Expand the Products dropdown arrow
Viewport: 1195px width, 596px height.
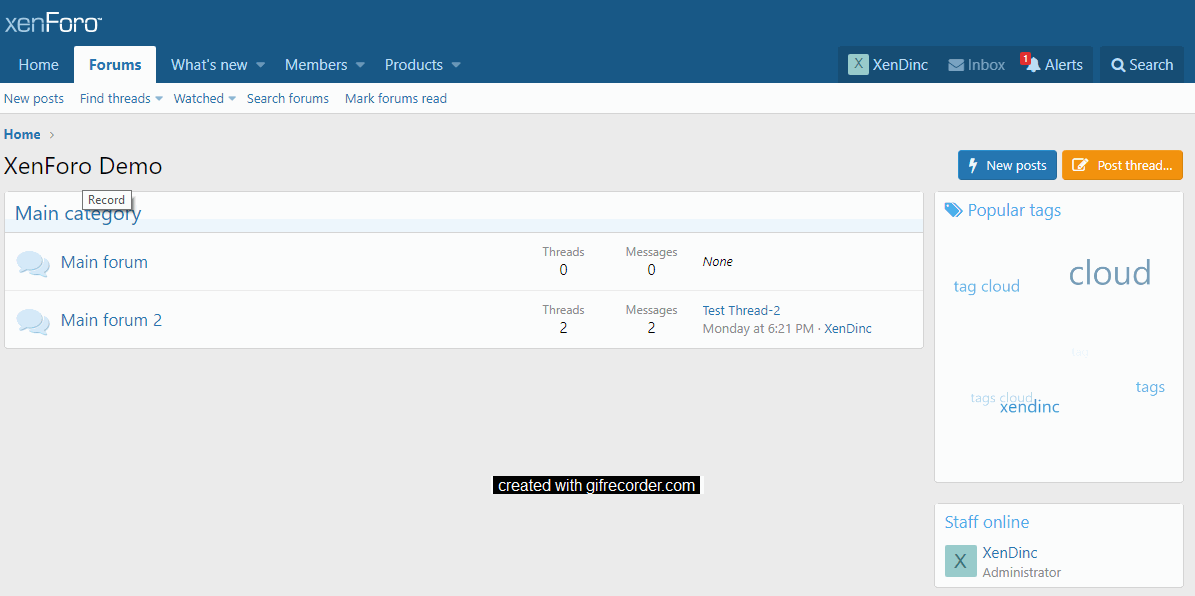pyautogui.click(x=456, y=65)
